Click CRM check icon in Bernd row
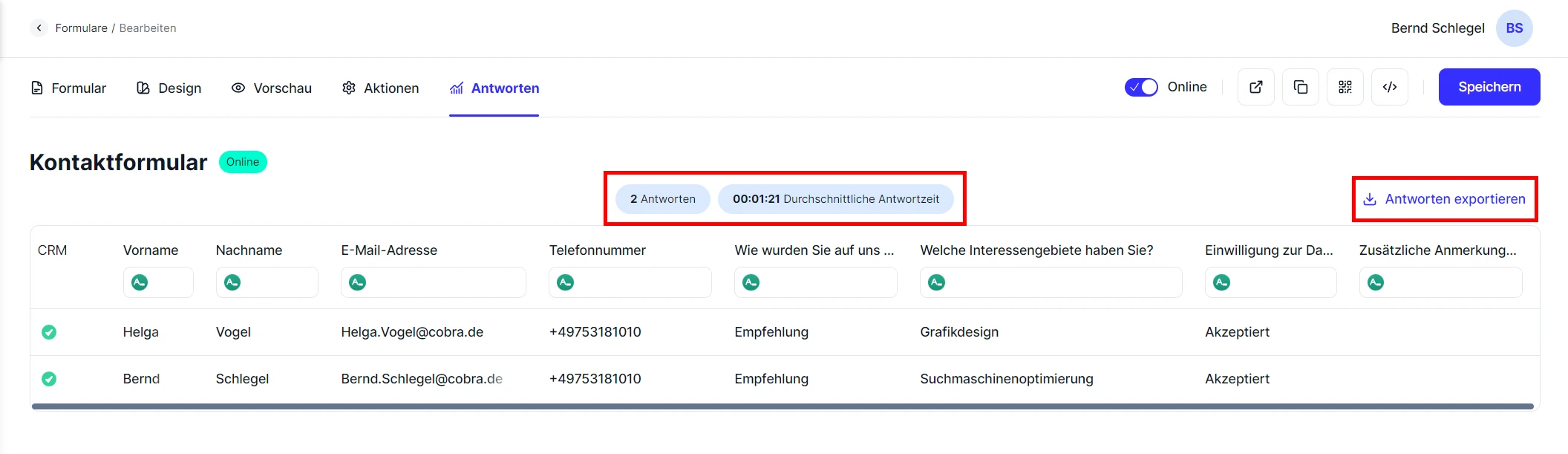 click(49, 379)
